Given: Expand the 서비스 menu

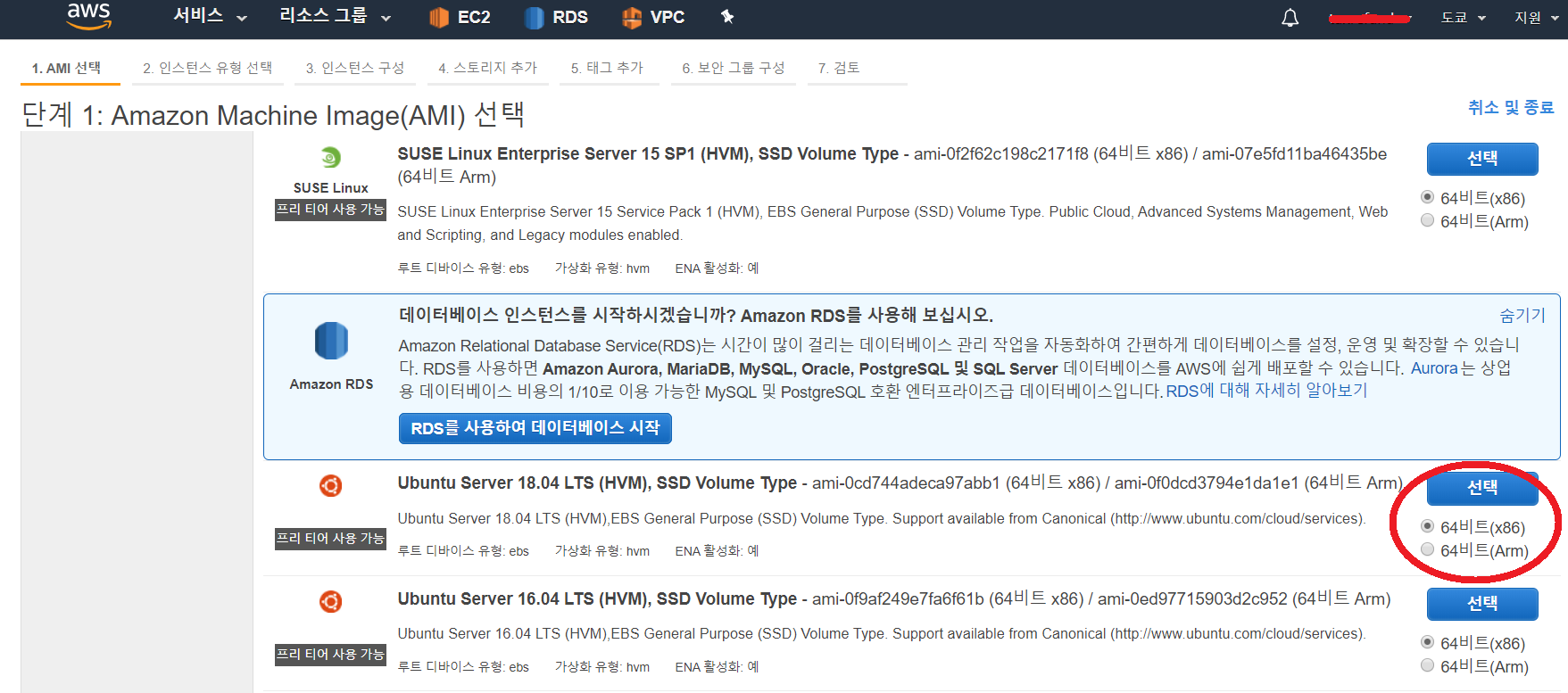Looking at the screenshot, I should (x=210, y=16).
